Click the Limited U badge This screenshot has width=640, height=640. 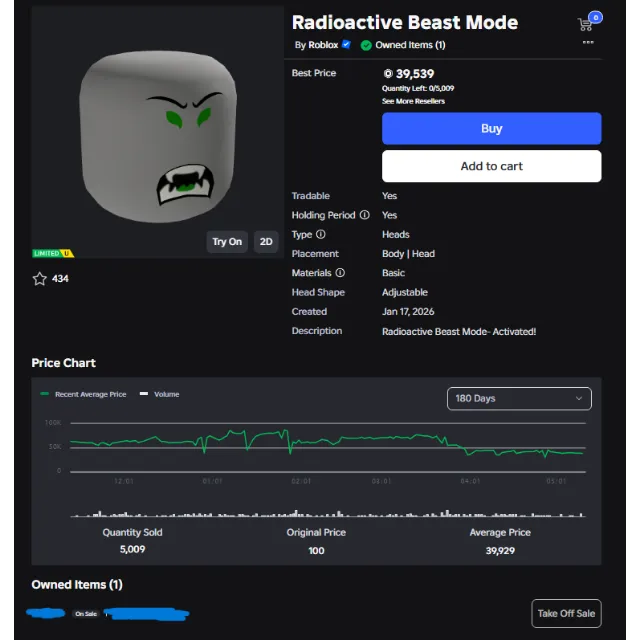point(53,253)
